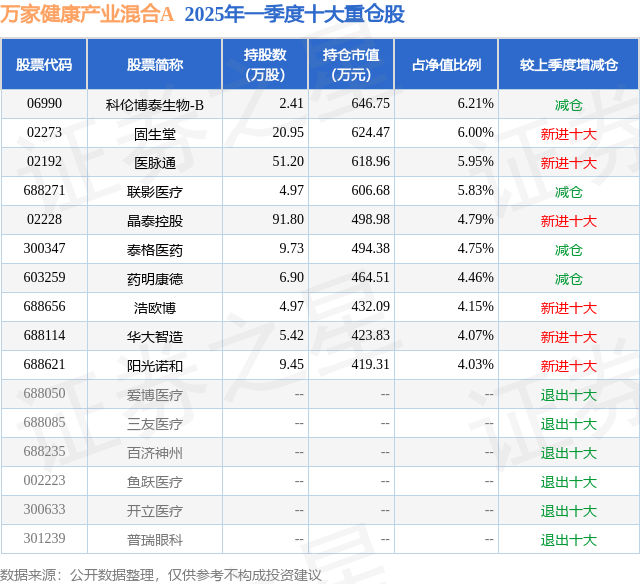Click the 持股数(万股) column header
Viewport: 640px width, 584px height.
tap(265, 64)
